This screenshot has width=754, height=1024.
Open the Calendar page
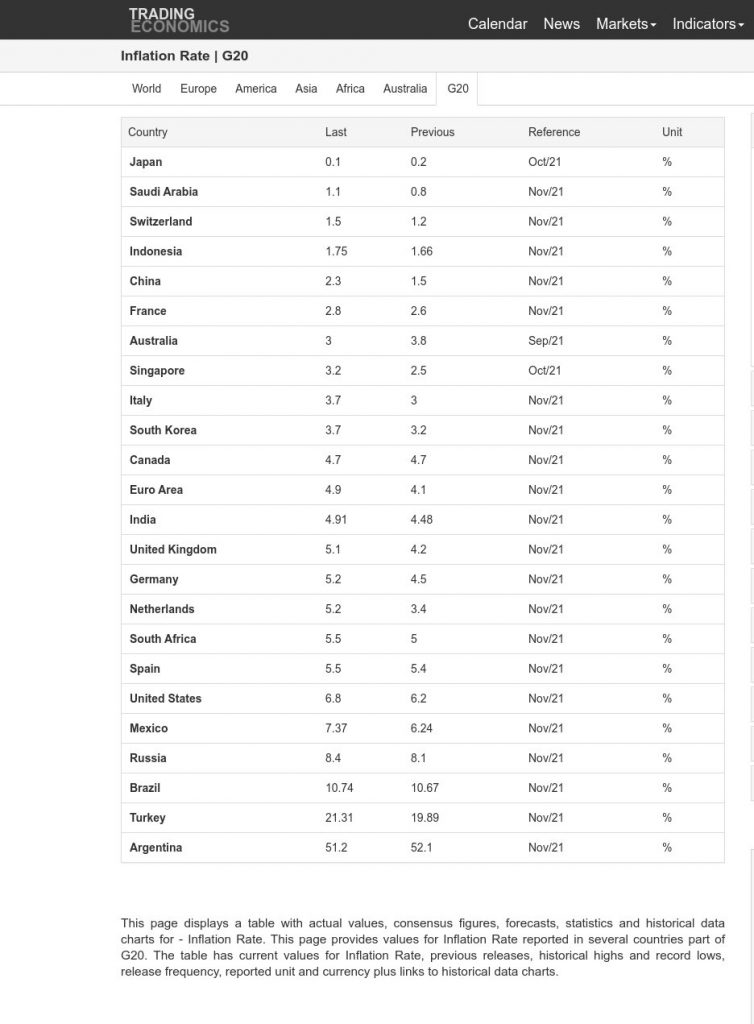pos(497,24)
